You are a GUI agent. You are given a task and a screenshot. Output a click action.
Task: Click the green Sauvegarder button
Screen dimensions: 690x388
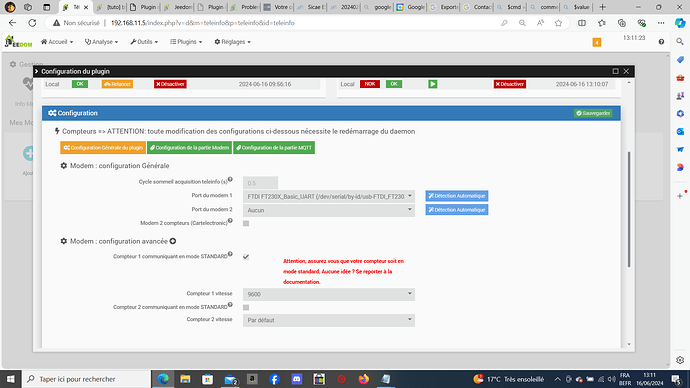tap(593, 113)
